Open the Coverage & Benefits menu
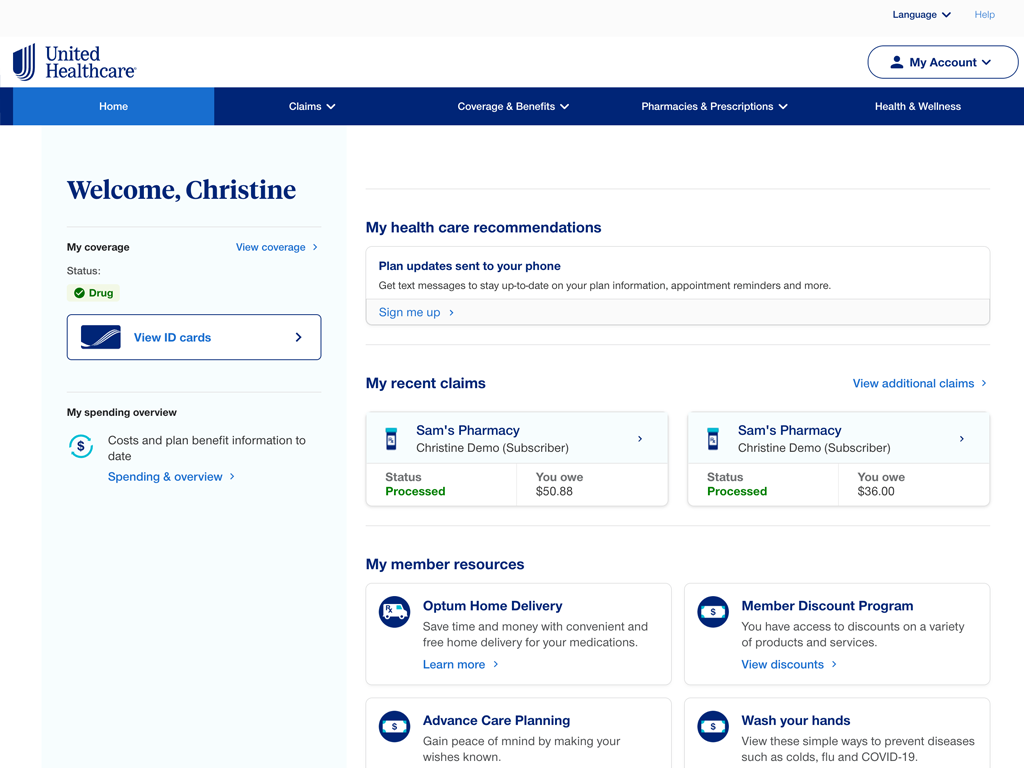 coord(513,106)
